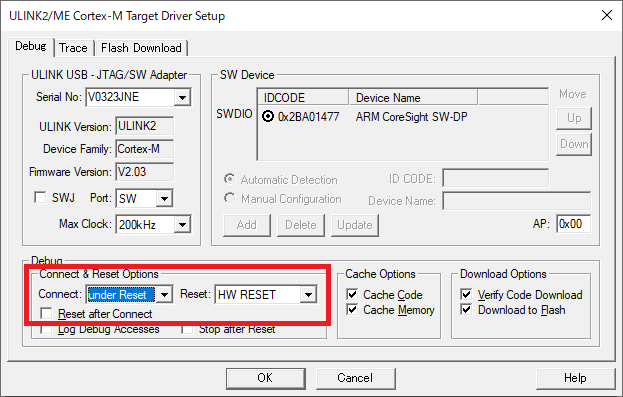Click the OK button
Image resolution: width=623 pixels, height=397 pixels.
266,378
